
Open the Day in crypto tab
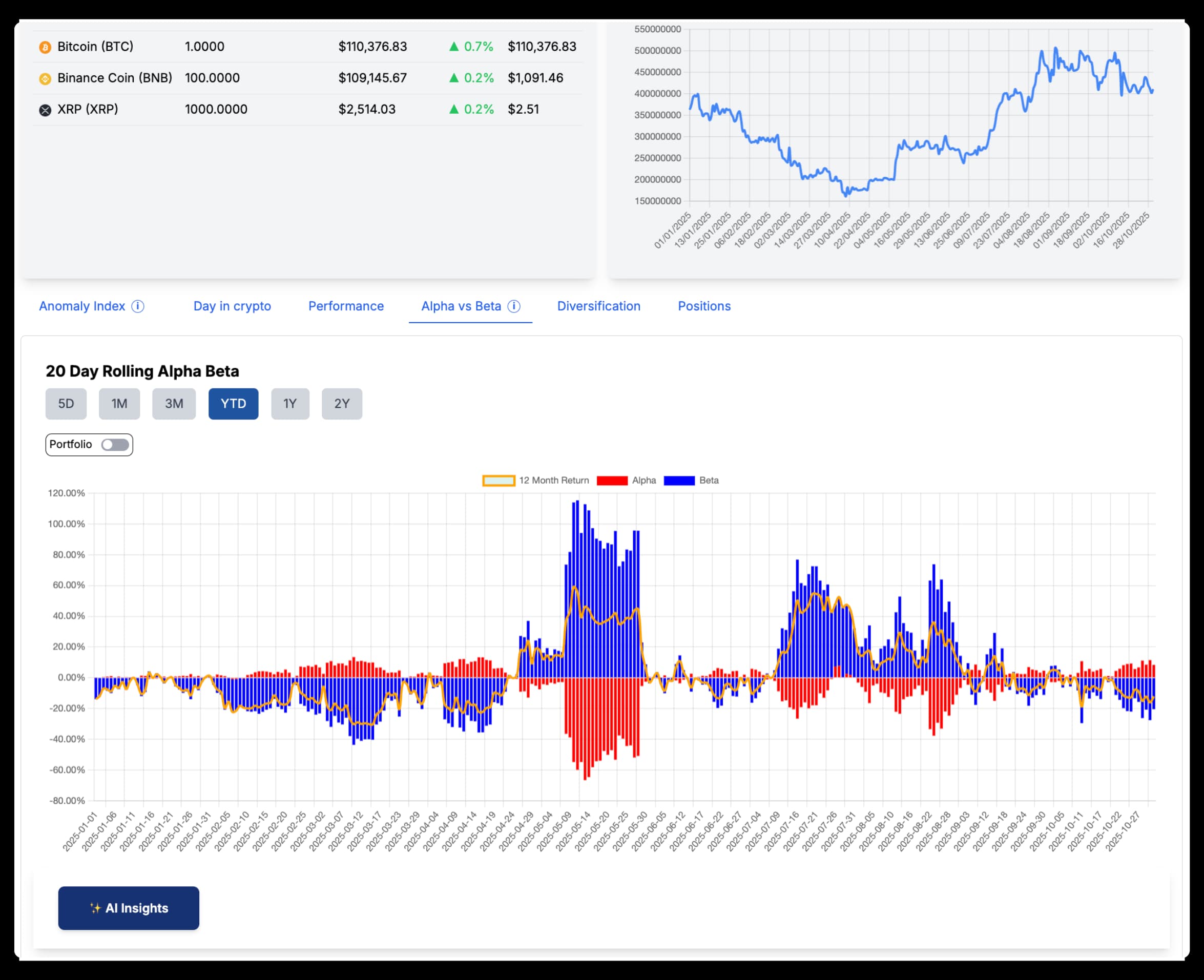click(232, 306)
